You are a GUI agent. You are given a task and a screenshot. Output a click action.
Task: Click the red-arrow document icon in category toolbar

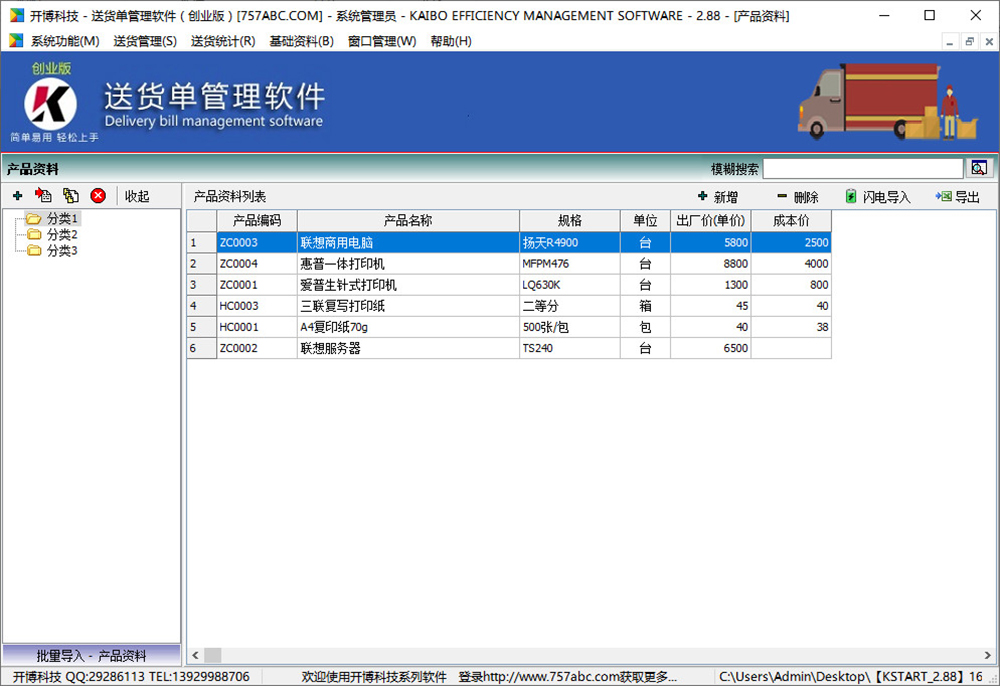coord(43,195)
